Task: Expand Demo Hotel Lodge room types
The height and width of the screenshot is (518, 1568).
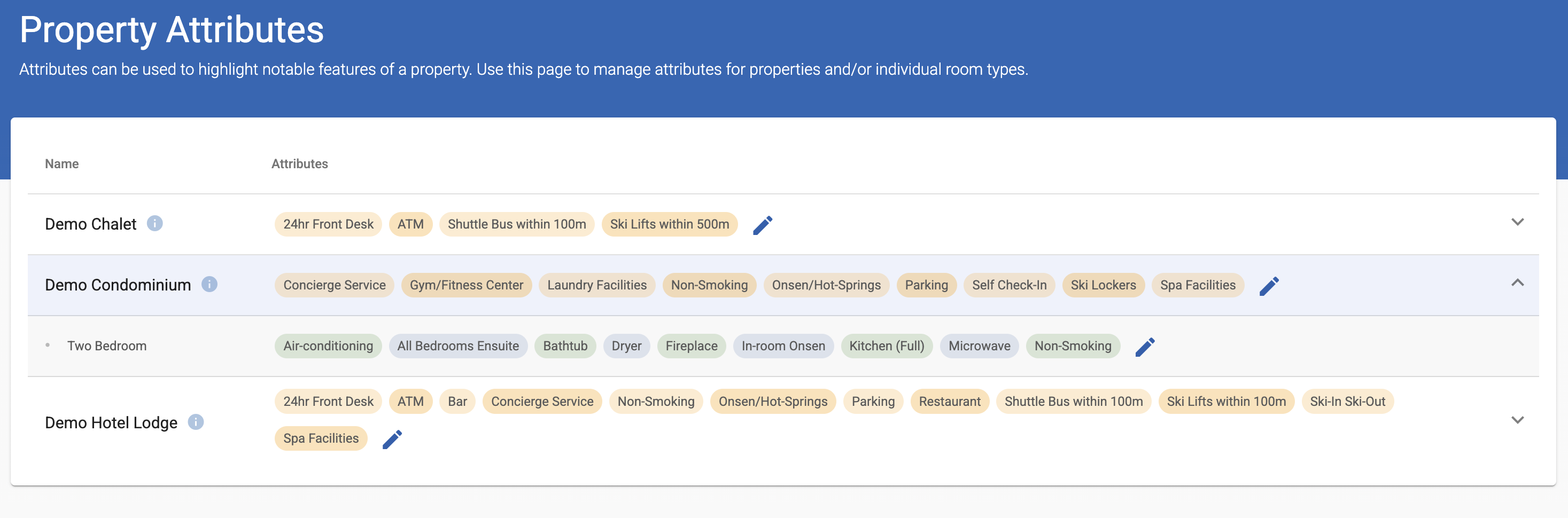Action: 1517,421
